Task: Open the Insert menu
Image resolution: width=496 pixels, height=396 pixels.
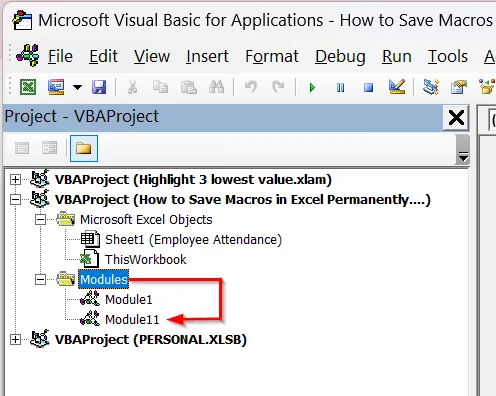Action: (x=207, y=56)
